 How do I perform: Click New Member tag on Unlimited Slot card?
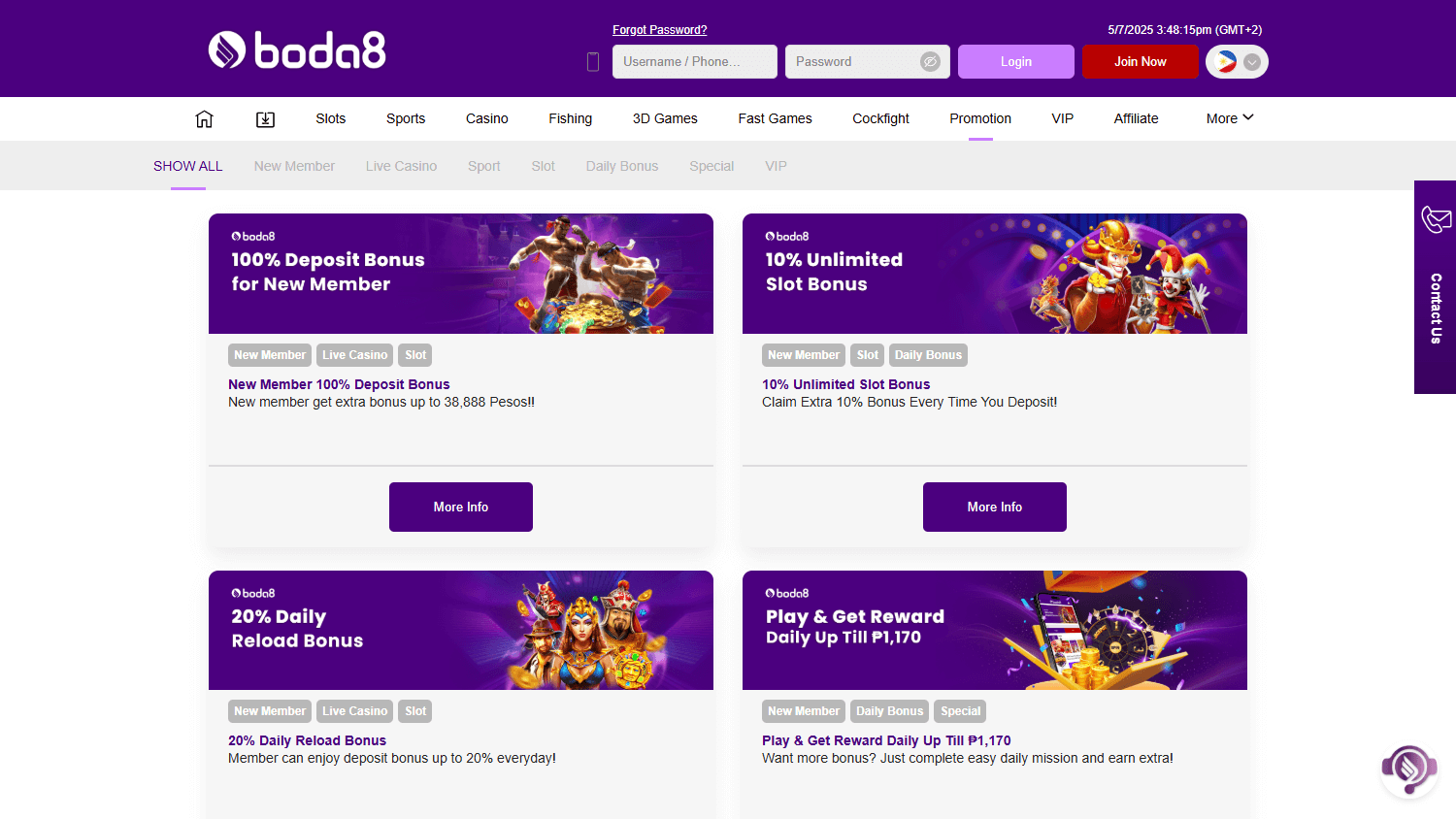click(x=804, y=355)
